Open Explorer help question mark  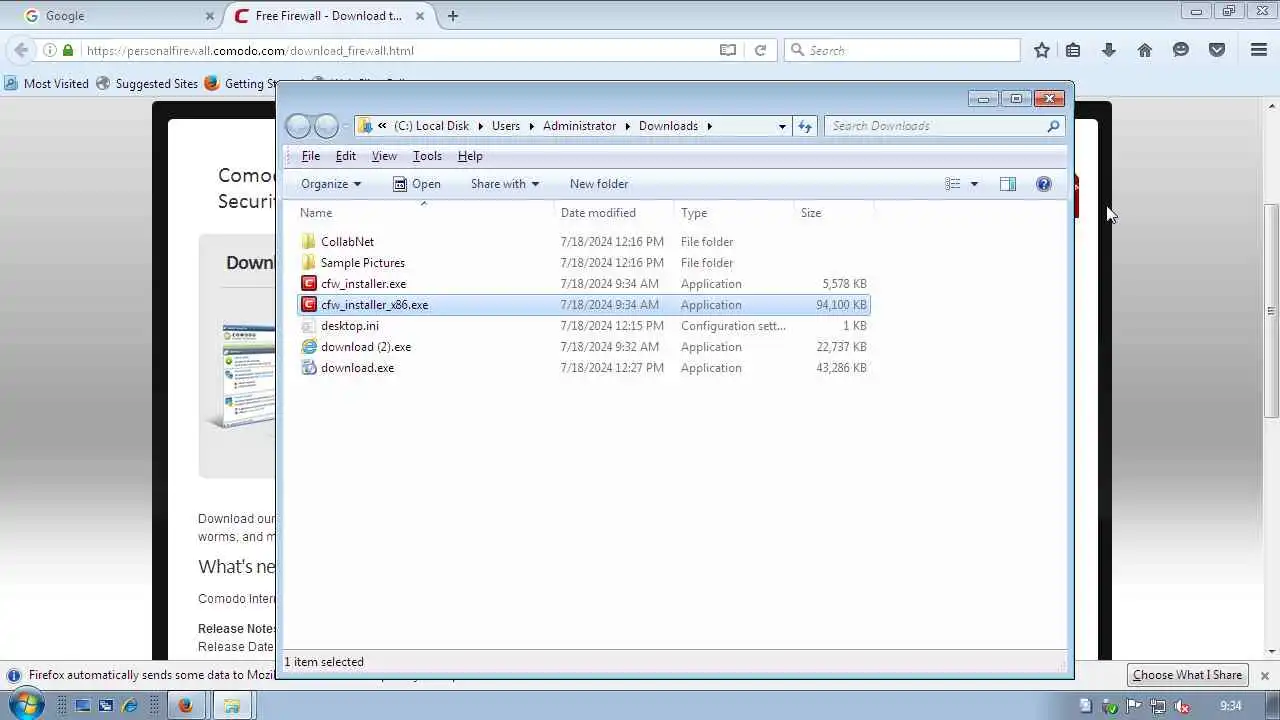1043,184
